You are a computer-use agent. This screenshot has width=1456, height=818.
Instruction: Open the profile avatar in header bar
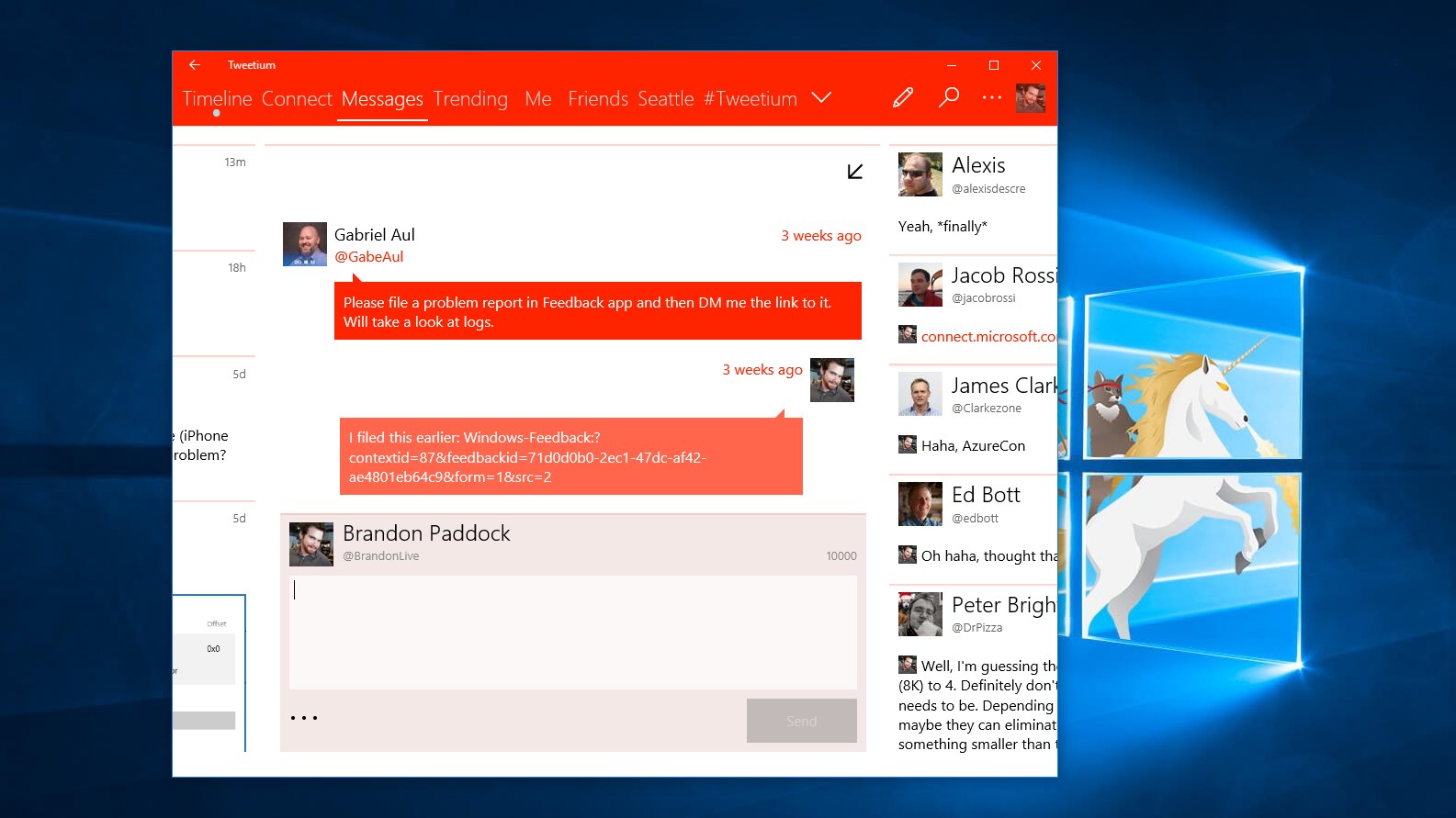click(x=1030, y=98)
